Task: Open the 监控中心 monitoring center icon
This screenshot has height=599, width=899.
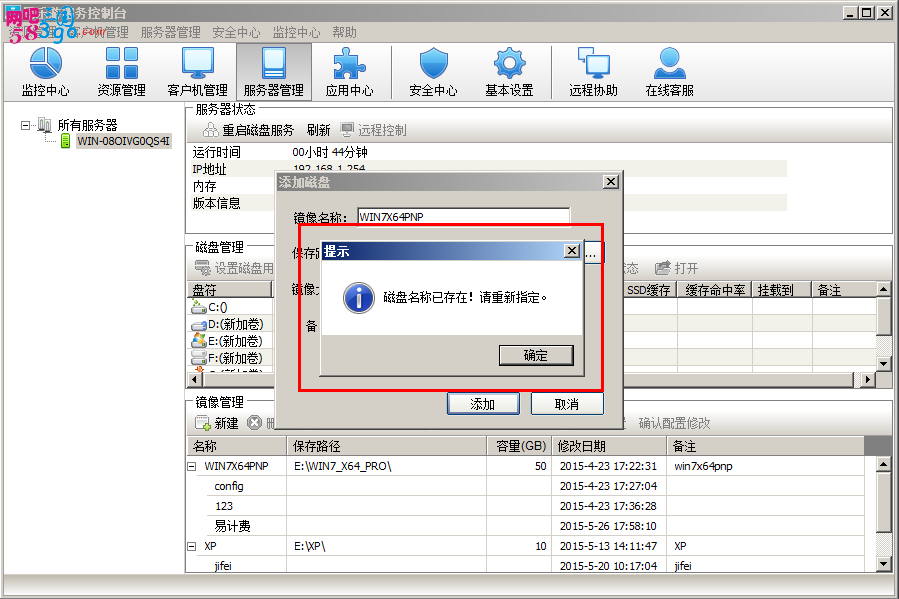Action: point(45,72)
